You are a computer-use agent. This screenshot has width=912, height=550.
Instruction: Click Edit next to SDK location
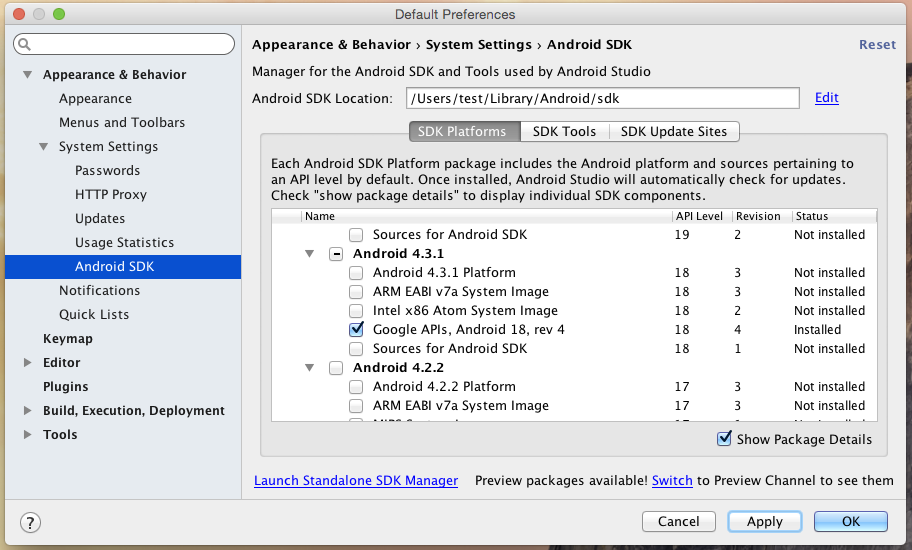[826, 98]
